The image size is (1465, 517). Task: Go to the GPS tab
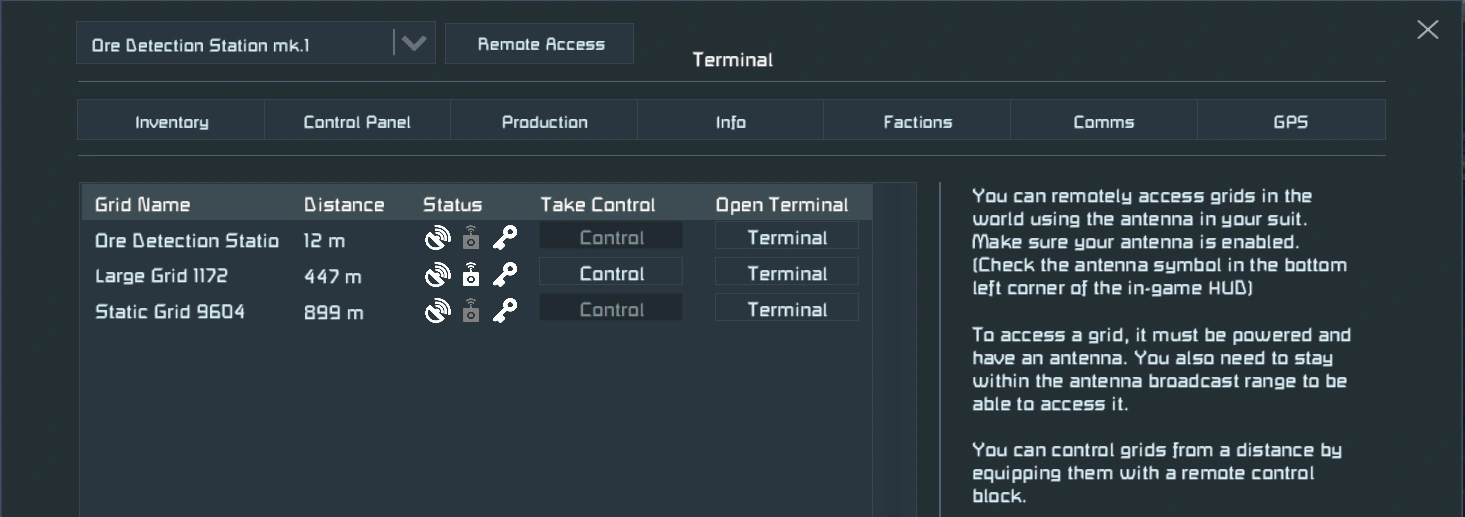(x=1291, y=122)
